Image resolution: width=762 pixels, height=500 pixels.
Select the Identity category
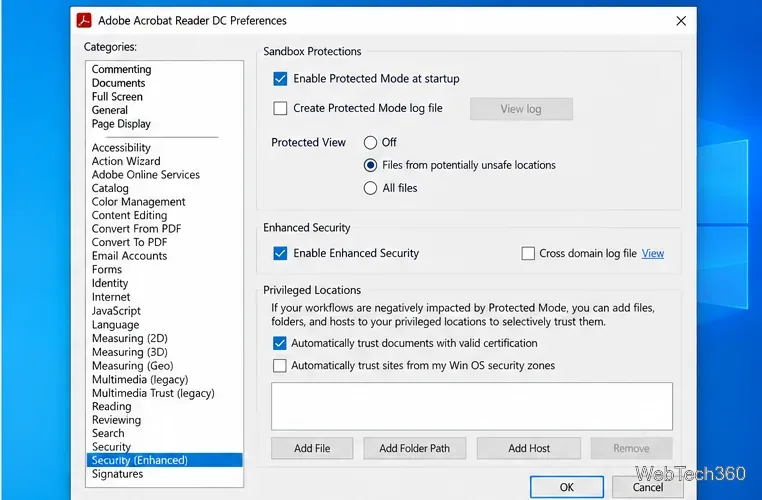[x=110, y=283]
